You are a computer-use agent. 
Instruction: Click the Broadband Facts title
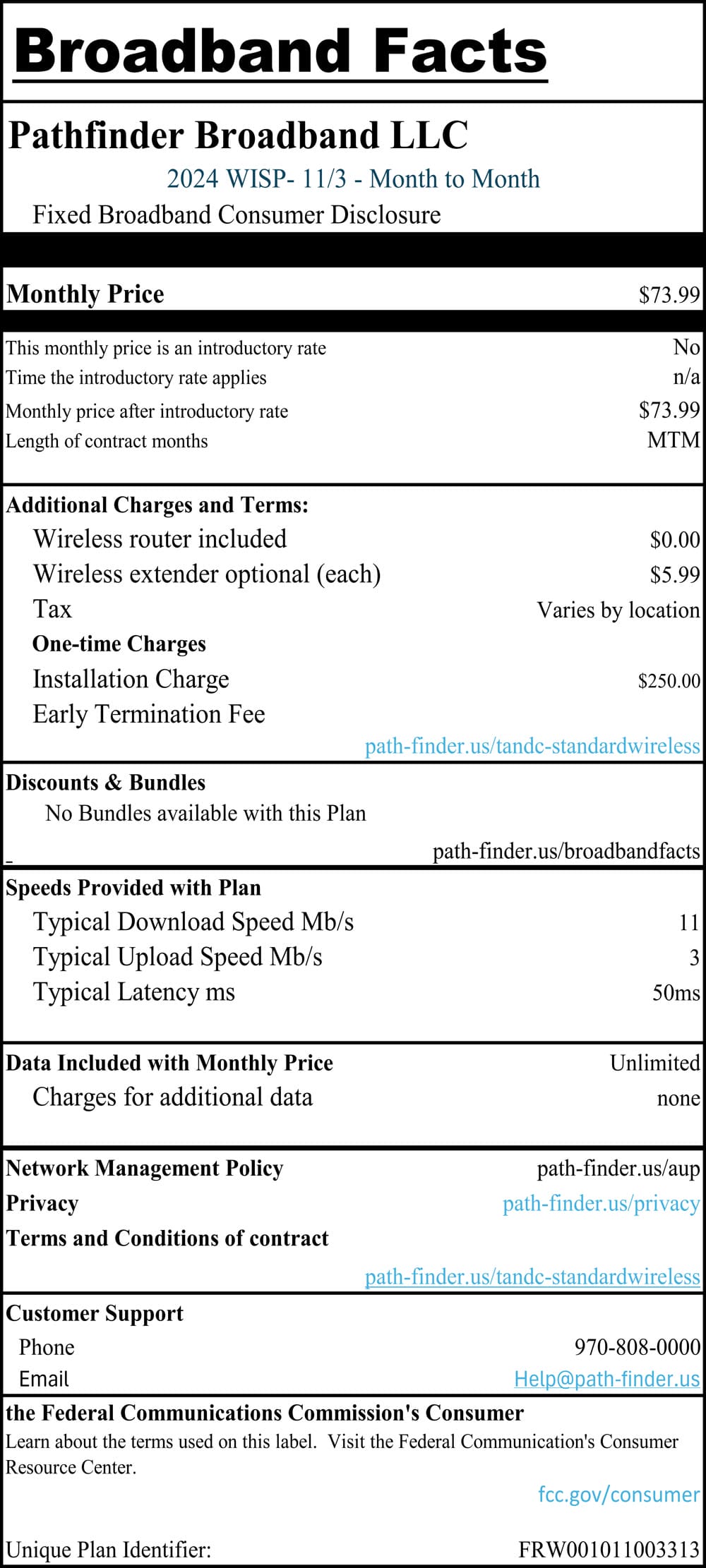[280, 51]
